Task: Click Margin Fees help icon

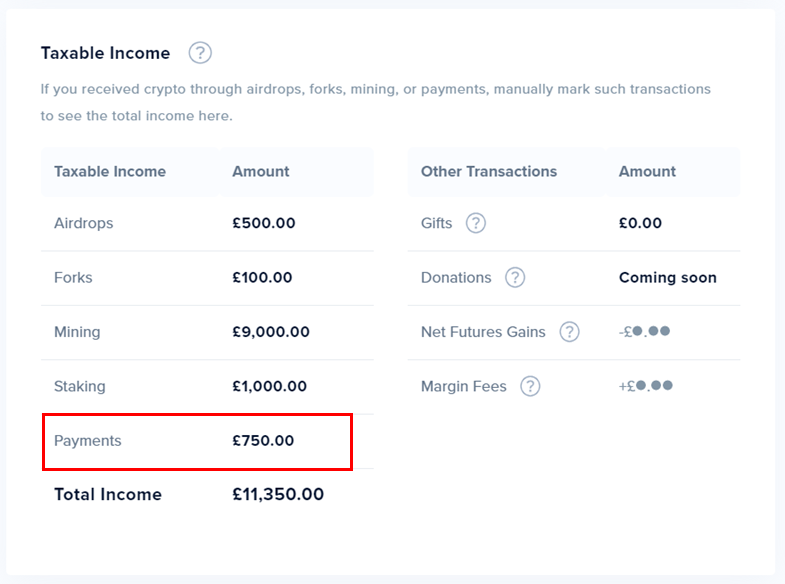Action: click(530, 386)
